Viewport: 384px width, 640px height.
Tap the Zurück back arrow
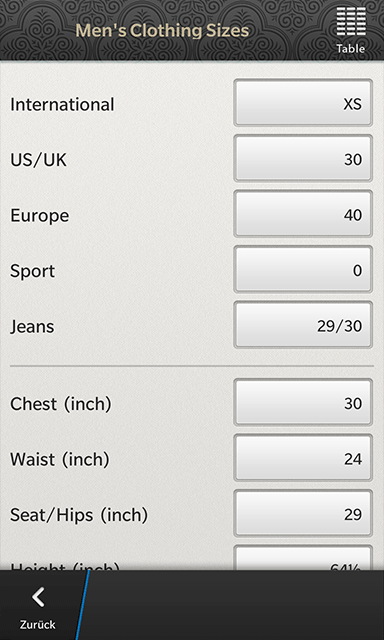pos(38,605)
